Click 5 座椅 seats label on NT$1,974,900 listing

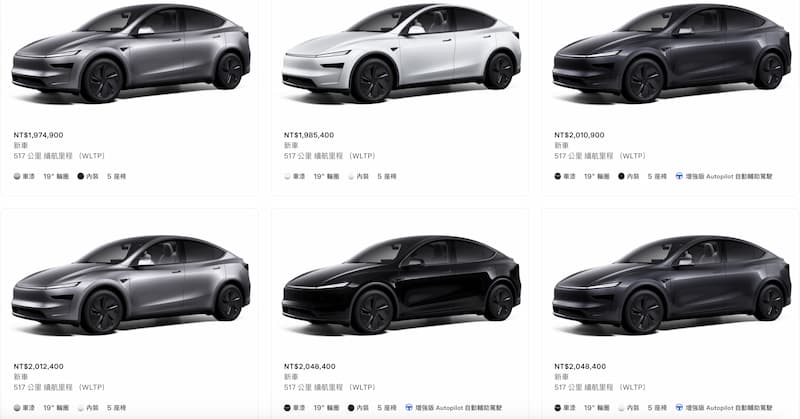[116, 176]
